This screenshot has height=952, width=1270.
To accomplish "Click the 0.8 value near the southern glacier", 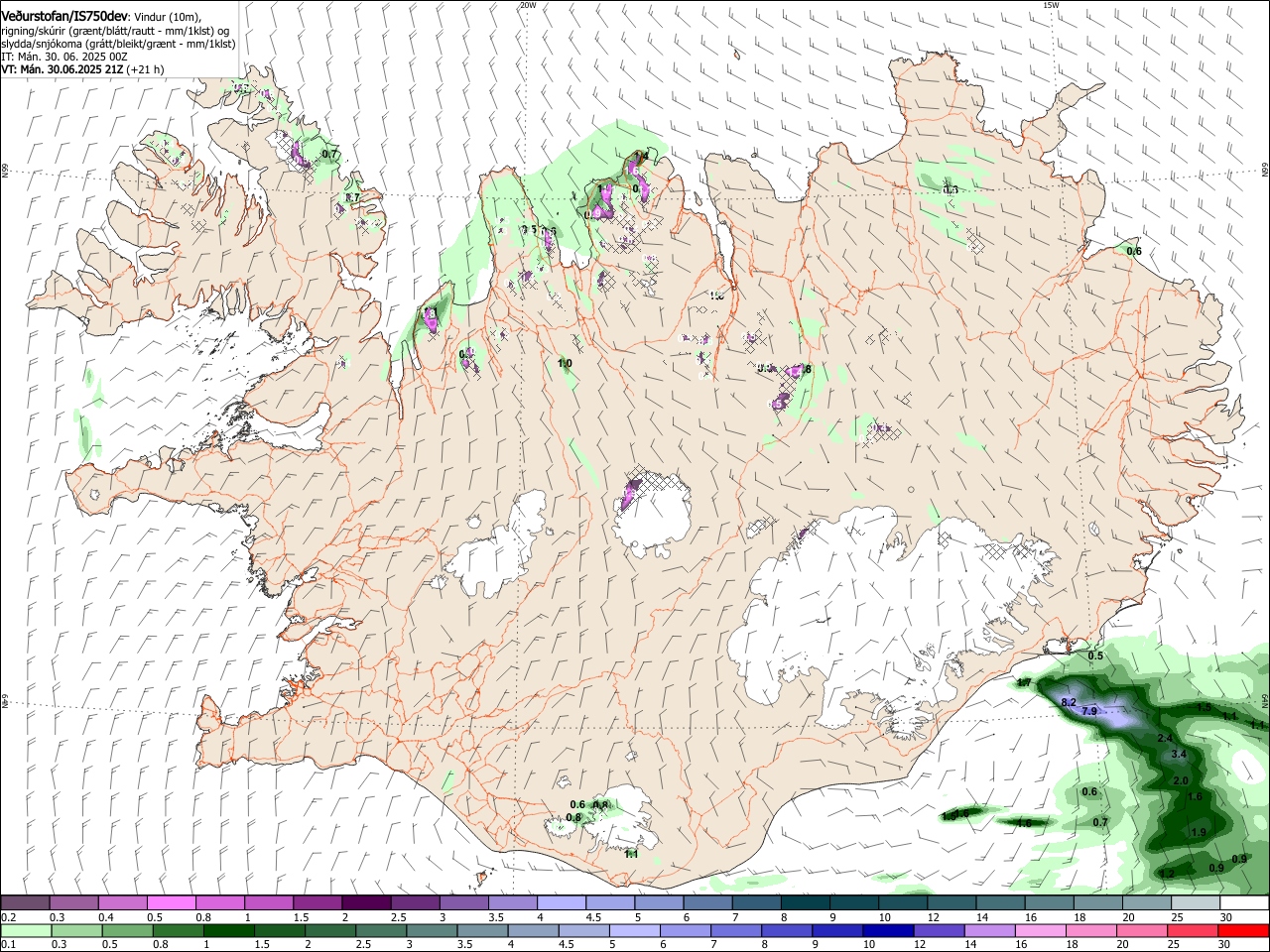I will [x=573, y=818].
